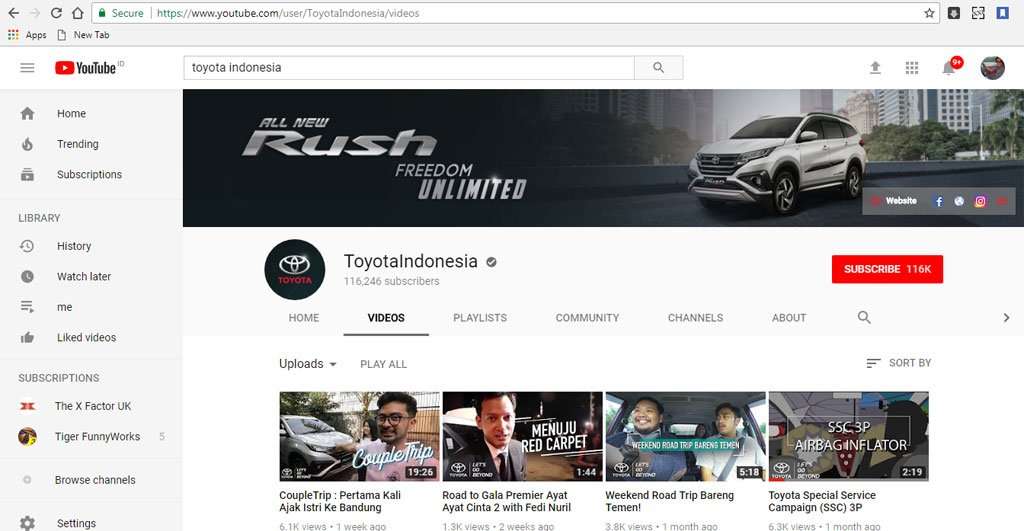Open New Tab bookmark
Viewport: 1024px width, 531px height.
(84, 35)
